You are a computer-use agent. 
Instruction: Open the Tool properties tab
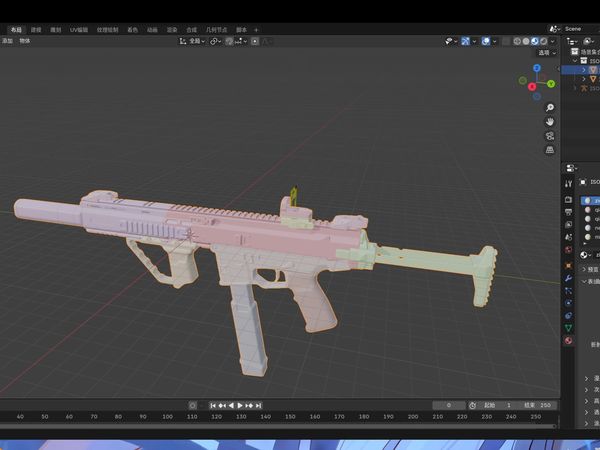tap(568, 184)
